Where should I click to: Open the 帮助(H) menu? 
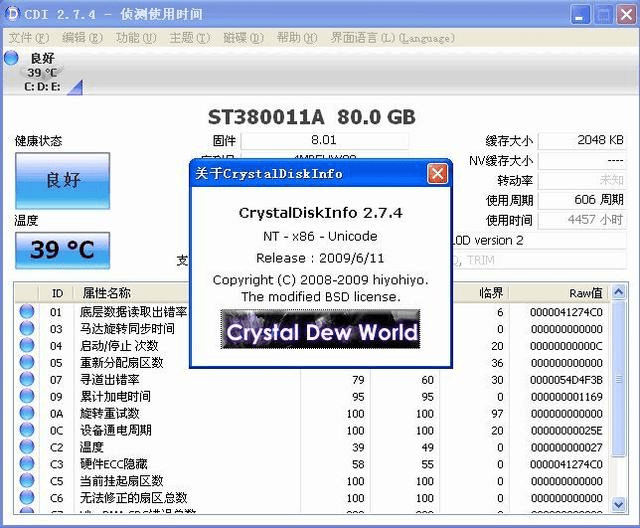pyautogui.click(x=297, y=38)
